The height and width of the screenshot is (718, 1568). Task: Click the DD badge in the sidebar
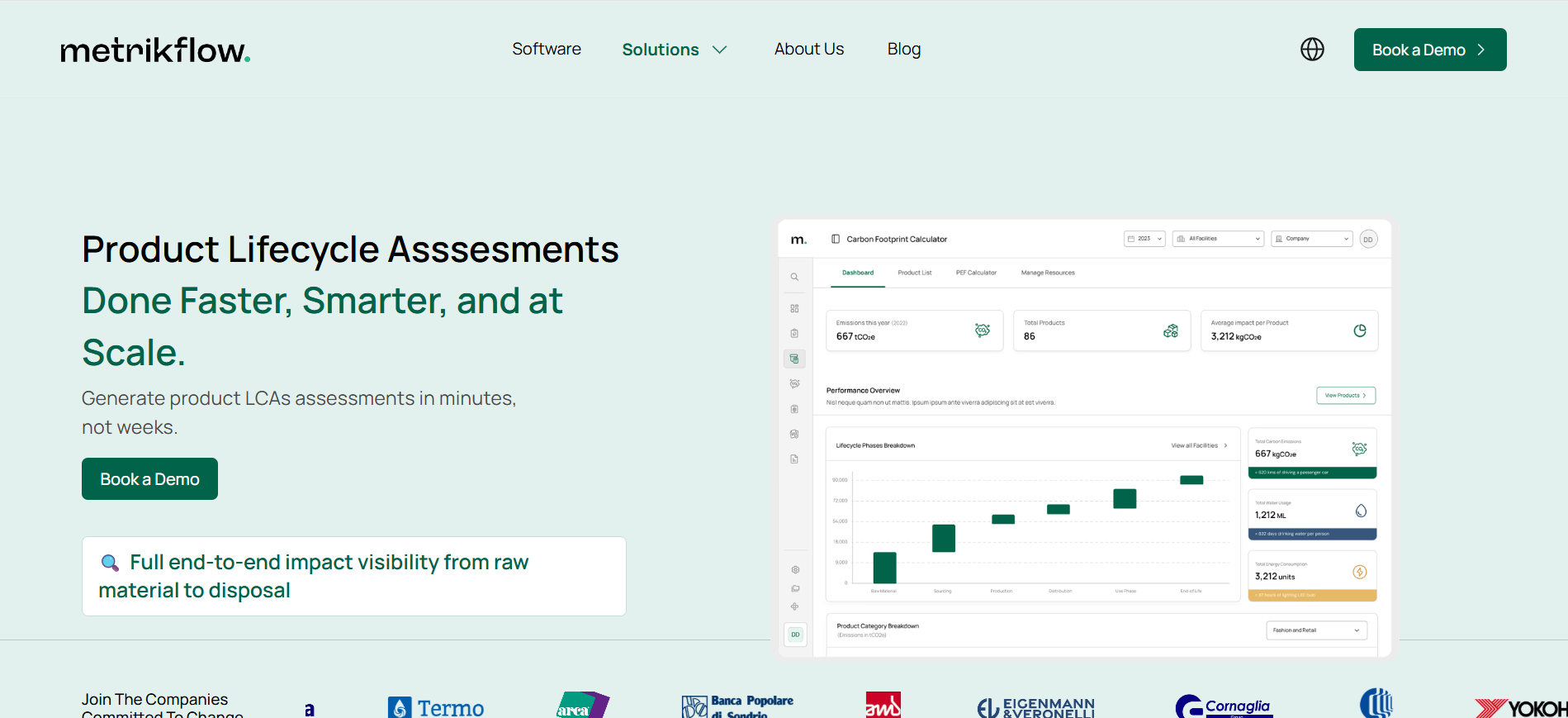[795, 635]
